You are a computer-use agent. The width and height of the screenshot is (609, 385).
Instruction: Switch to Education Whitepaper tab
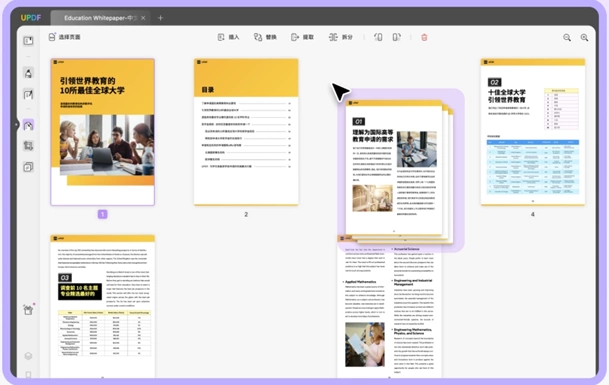click(99, 18)
